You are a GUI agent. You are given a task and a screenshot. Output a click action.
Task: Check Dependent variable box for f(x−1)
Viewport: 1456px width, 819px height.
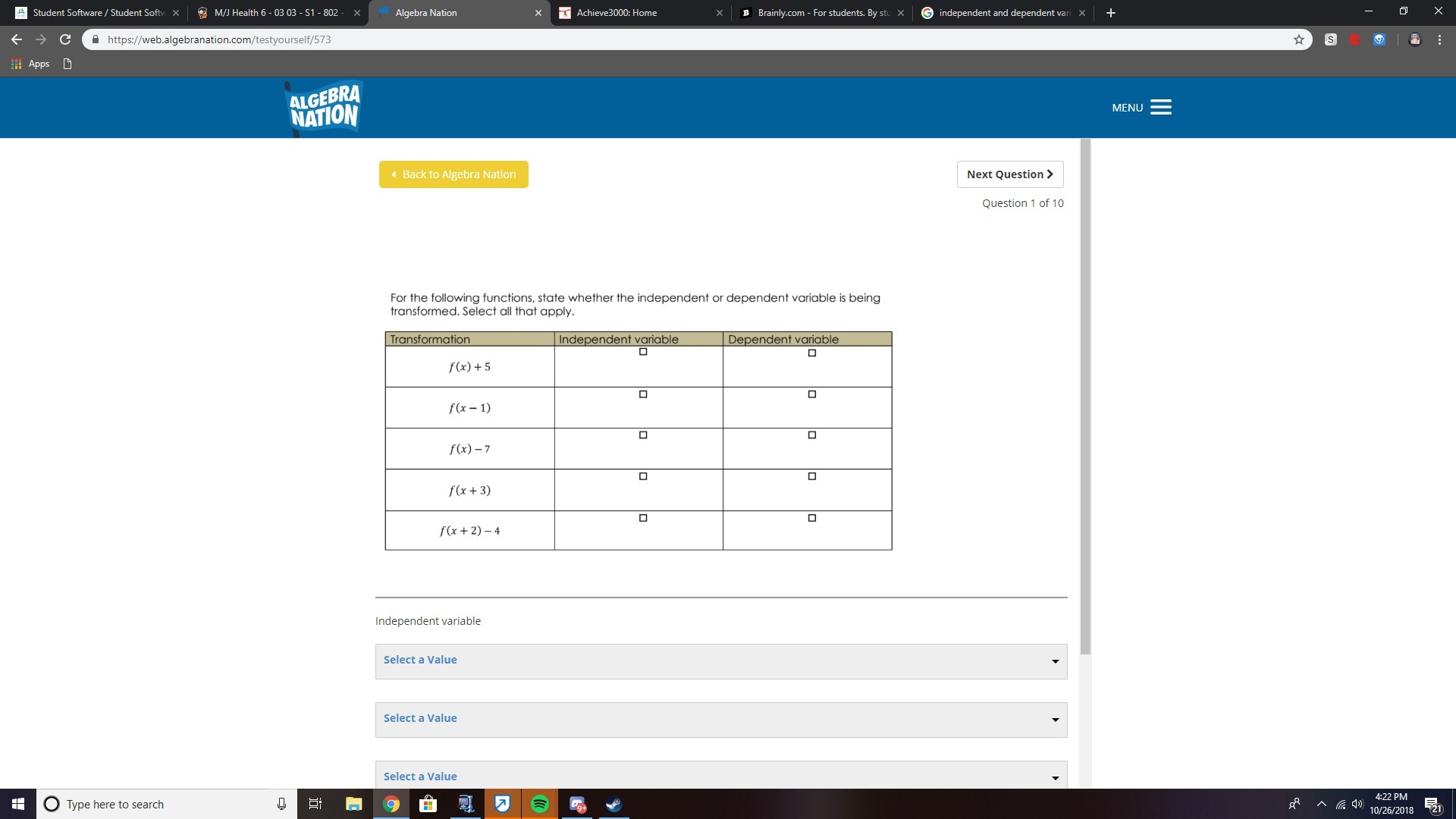pyautogui.click(x=811, y=394)
